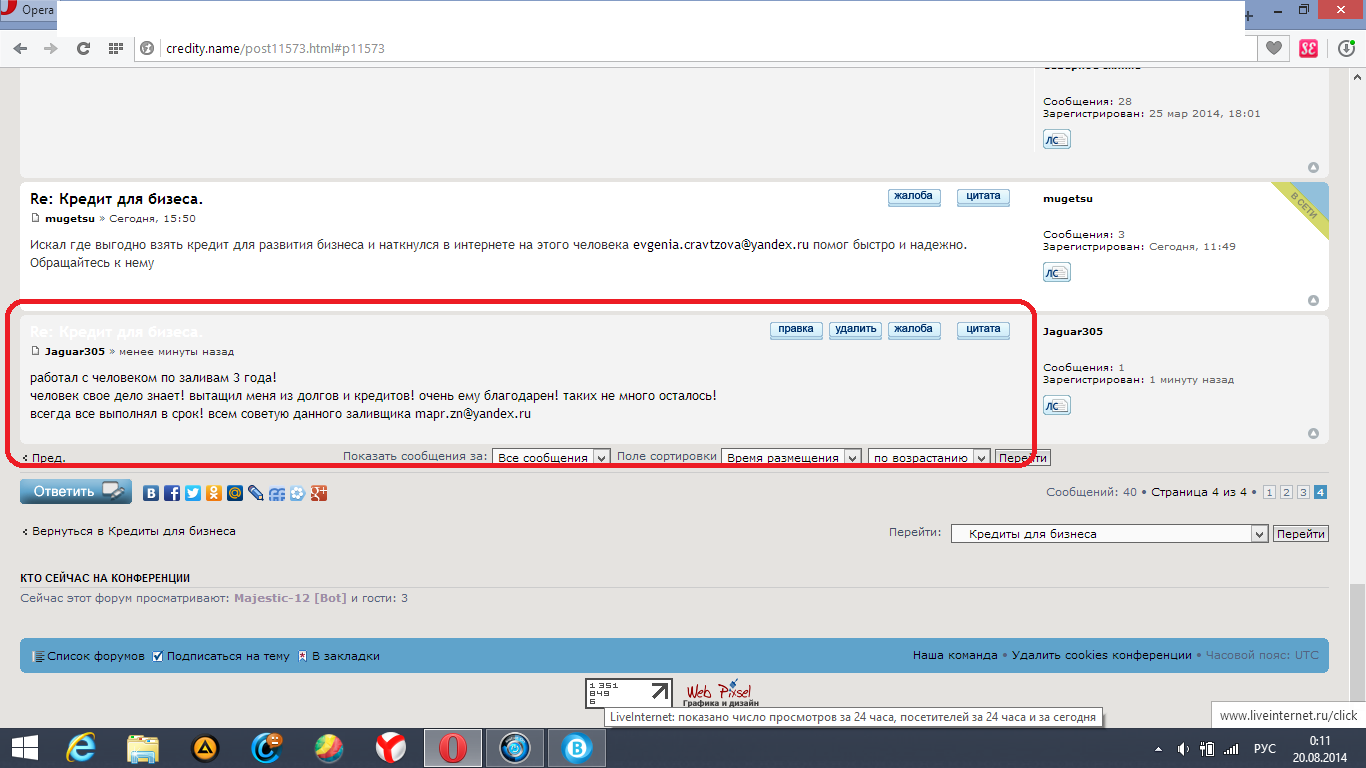Click 'цитата' on the mugetsu post
This screenshot has width=1366, height=768.
click(983, 197)
